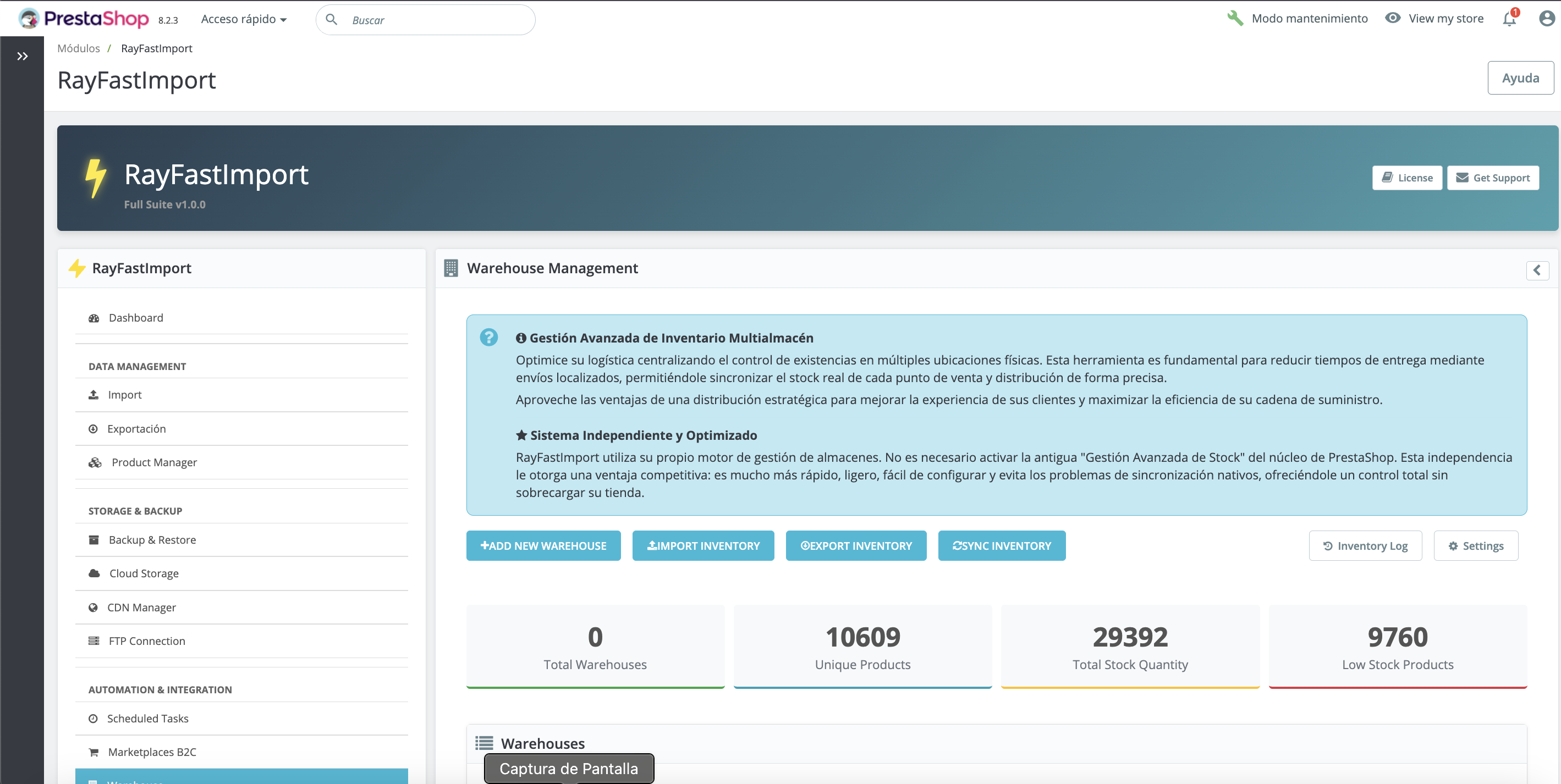The image size is (1561, 784).
Task: Open Dashboard in the module menu
Action: pyautogui.click(x=136, y=317)
